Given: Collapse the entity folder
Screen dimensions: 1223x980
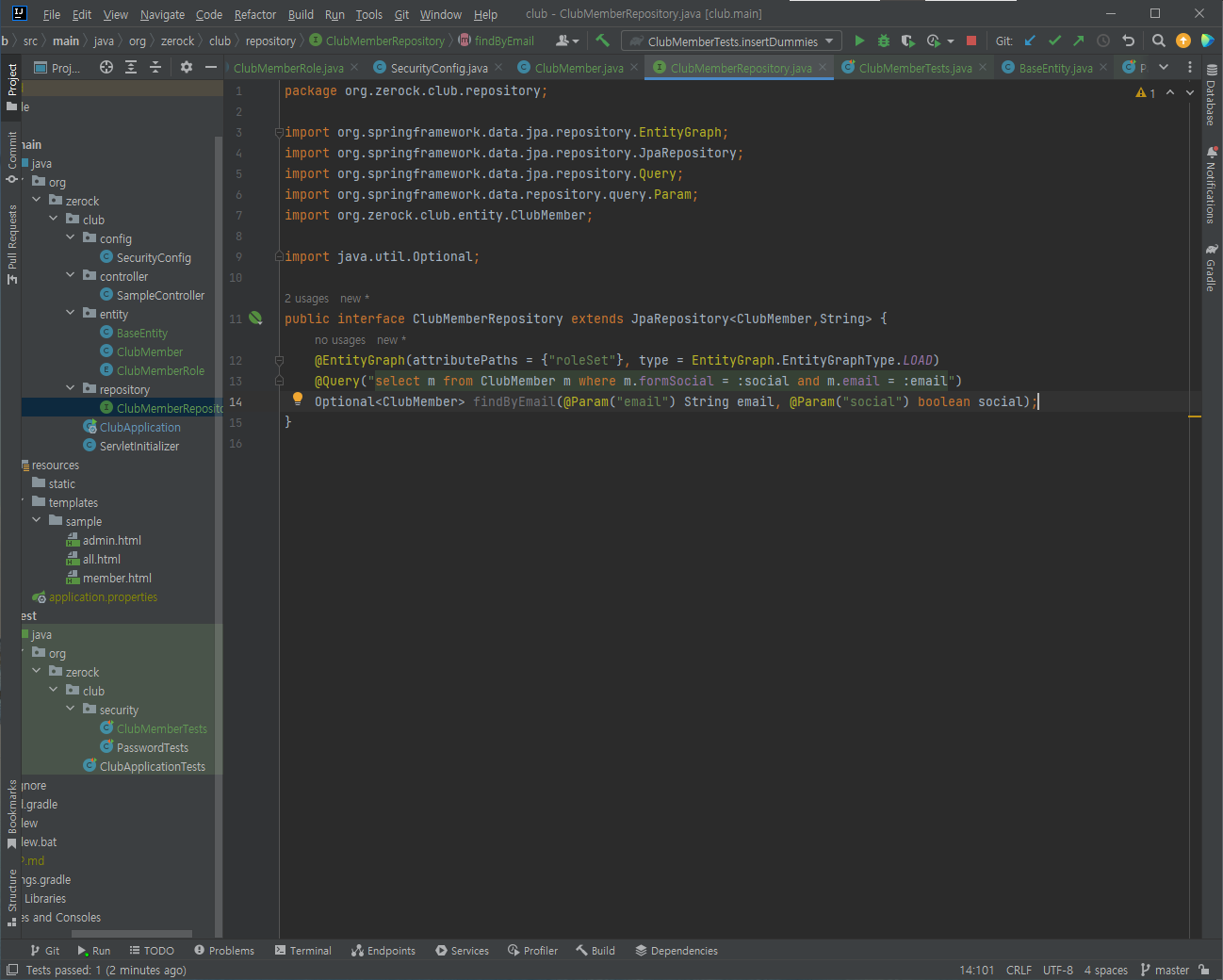Looking at the screenshot, I should click(x=71, y=313).
